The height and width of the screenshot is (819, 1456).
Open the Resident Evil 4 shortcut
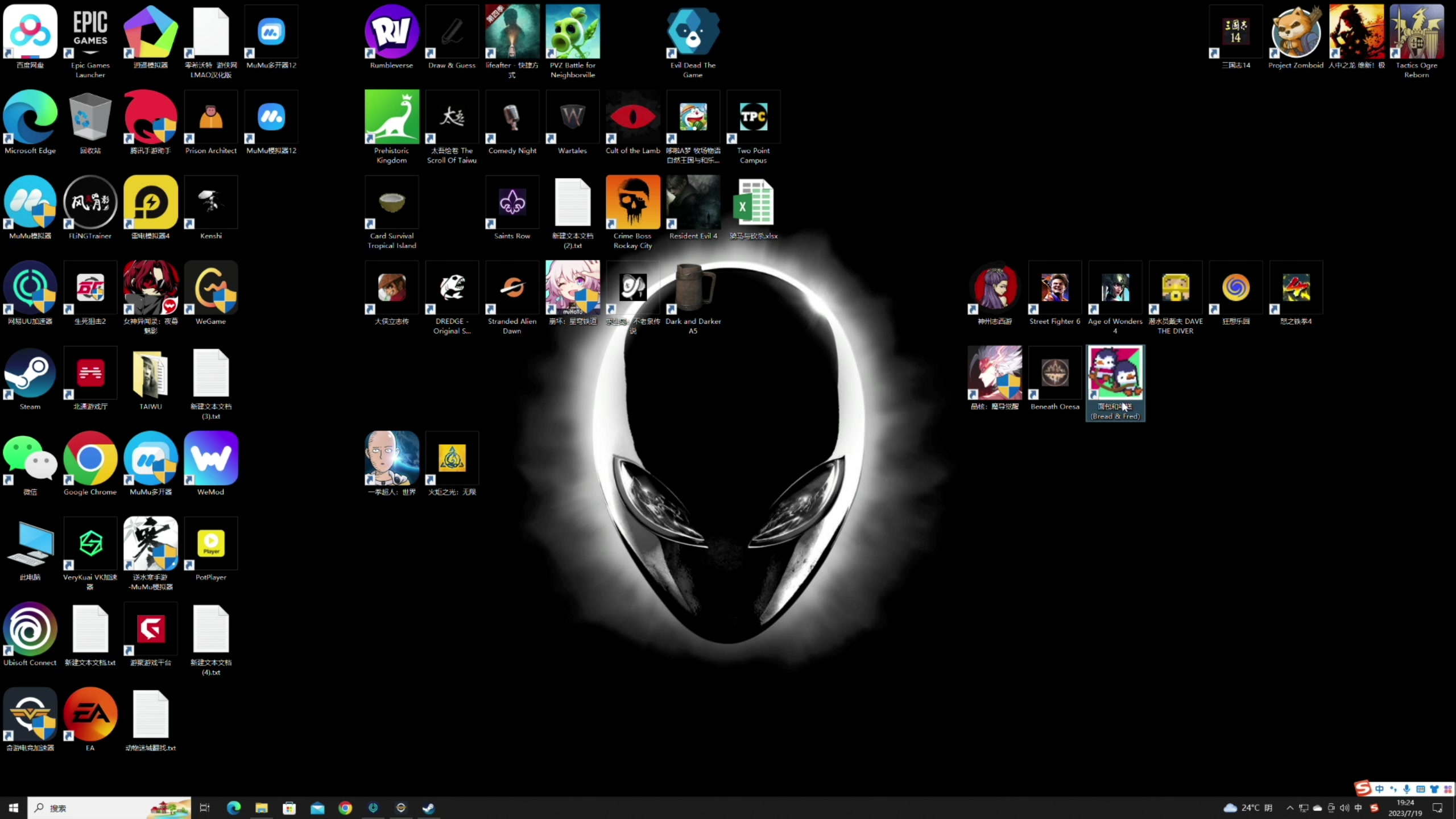tap(693, 208)
